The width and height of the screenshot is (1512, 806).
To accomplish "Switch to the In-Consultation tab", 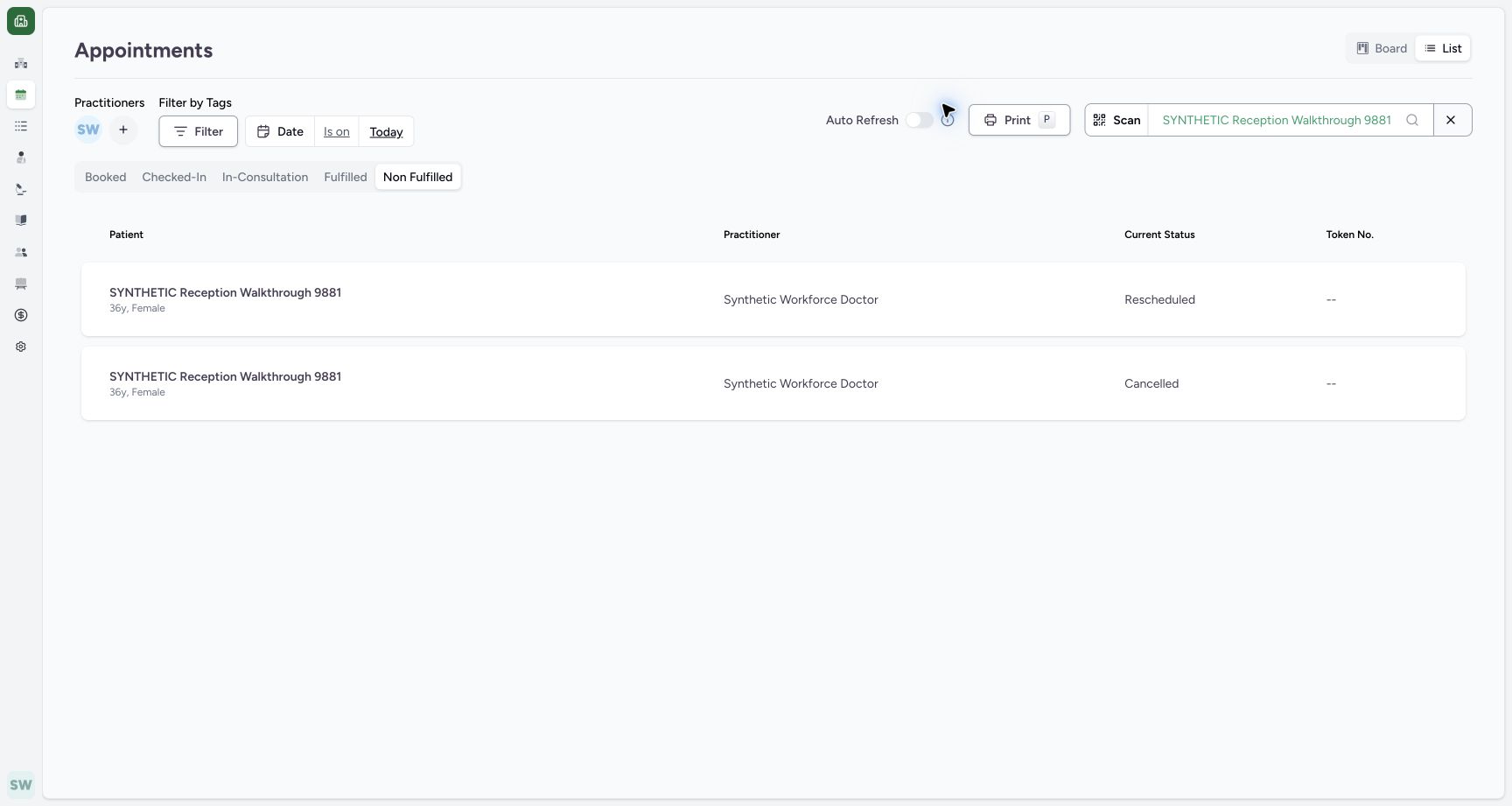I will point(265,177).
